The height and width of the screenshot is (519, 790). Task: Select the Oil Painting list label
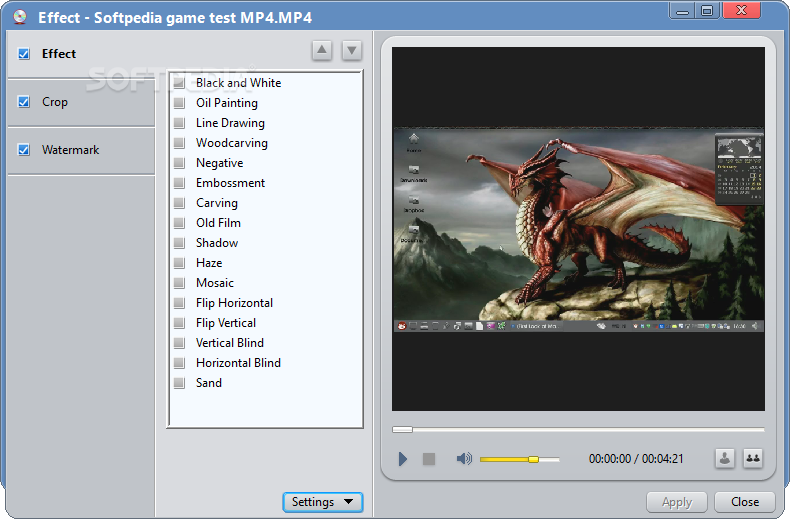(227, 103)
